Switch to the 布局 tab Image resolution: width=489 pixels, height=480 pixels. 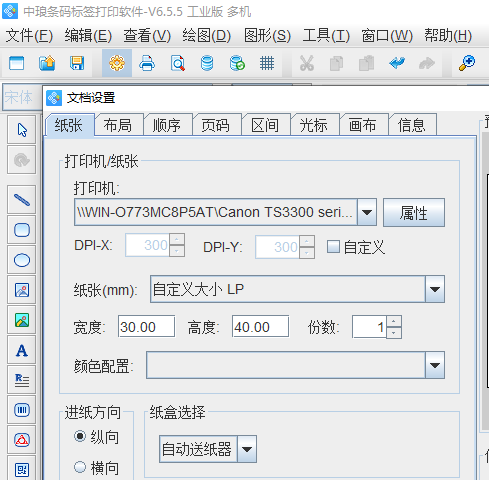[x=118, y=125]
